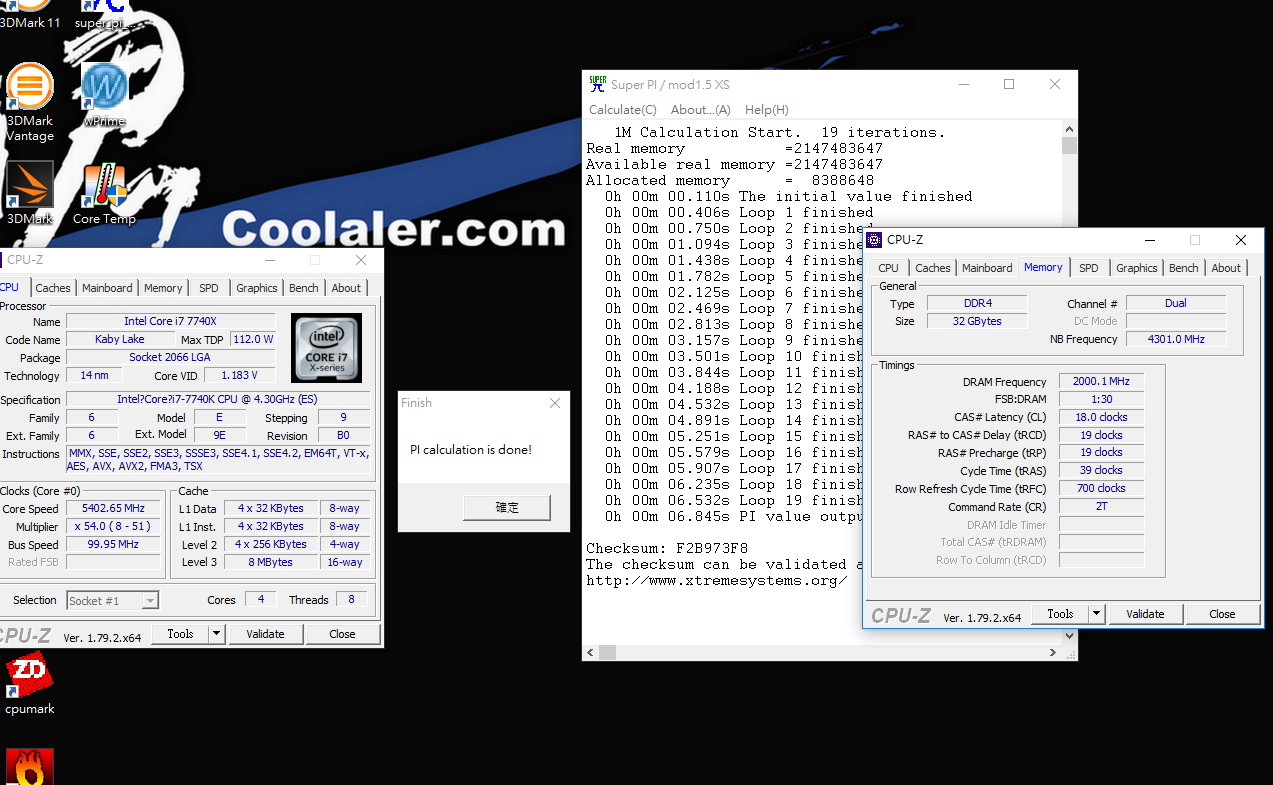Click the Core Speed value 5402.65 MHz
This screenshot has height=785, width=1273.
click(113, 508)
